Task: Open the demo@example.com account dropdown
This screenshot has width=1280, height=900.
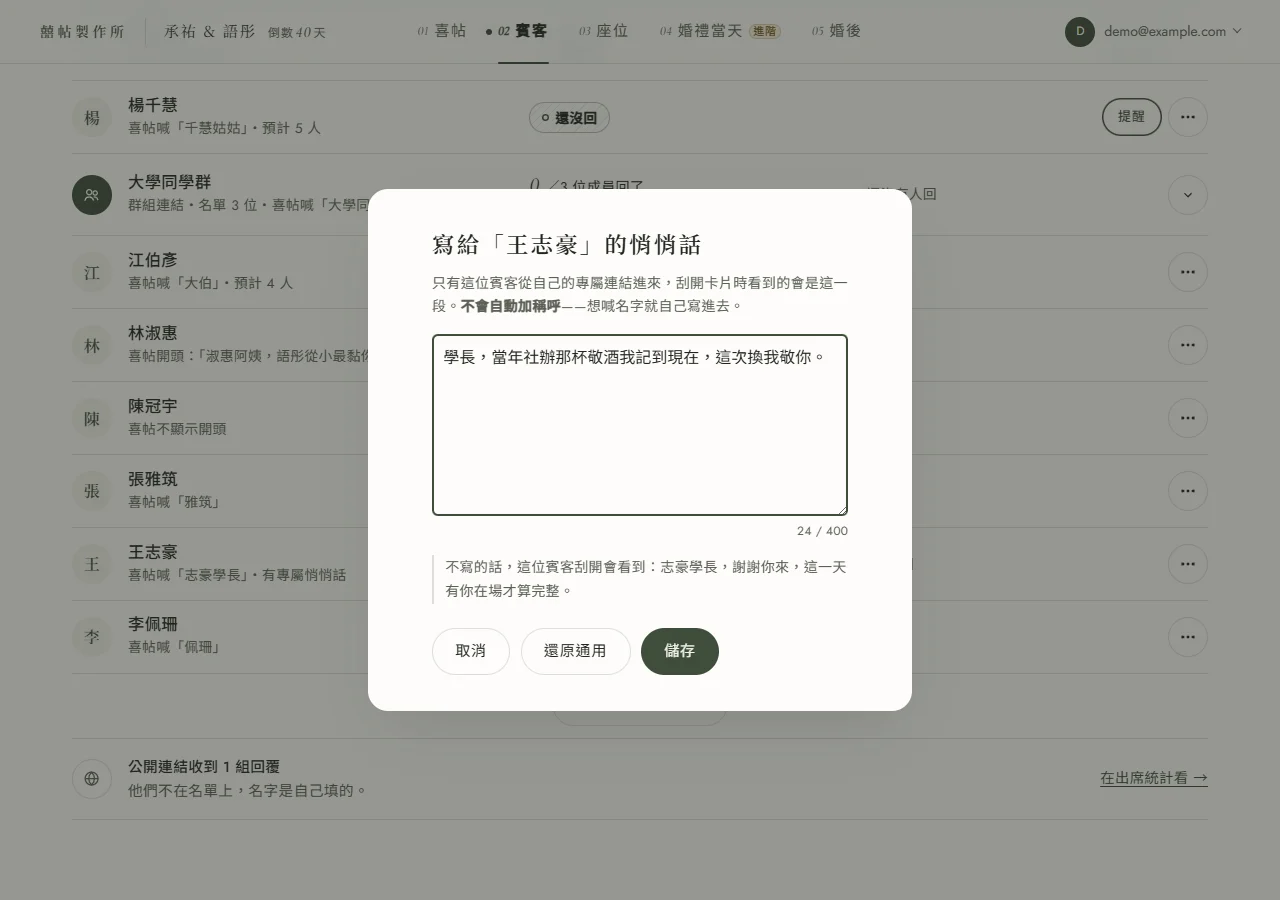Action: click(x=1154, y=31)
